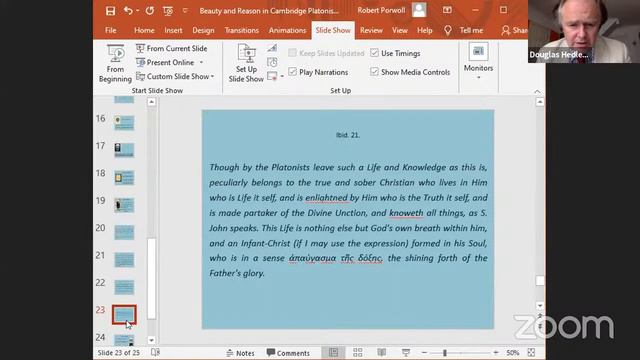Click slide area scroll up arrow

click(x=540, y=102)
